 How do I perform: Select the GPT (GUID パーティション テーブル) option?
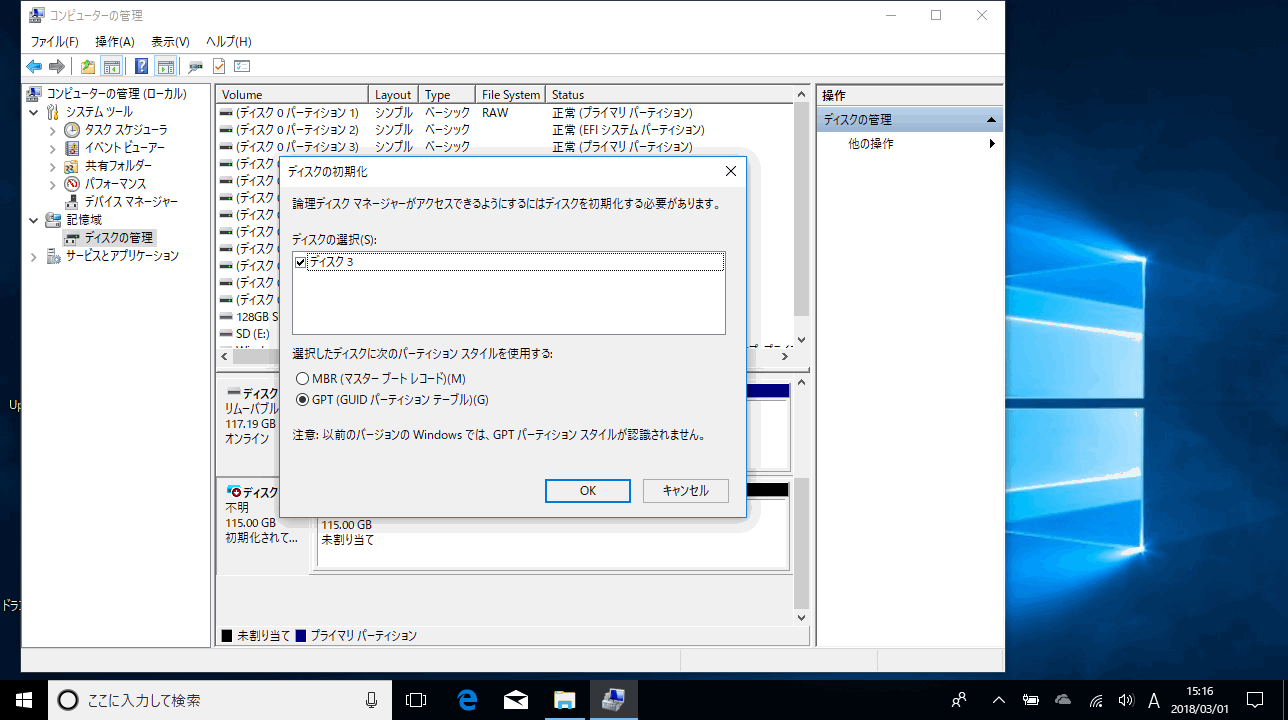tap(302, 400)
